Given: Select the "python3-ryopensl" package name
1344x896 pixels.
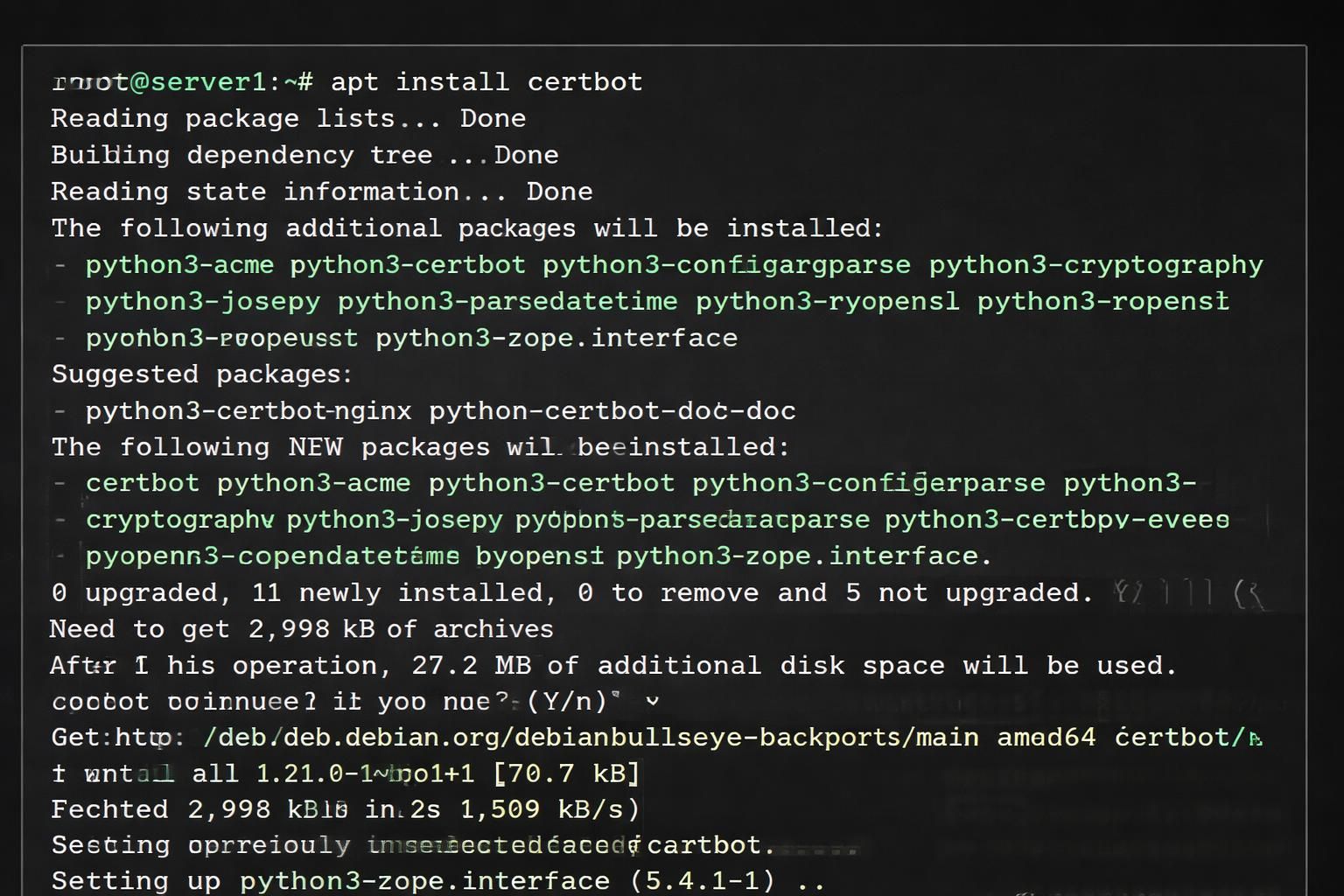Looking at the screenshot, I should click(x=827, y=302).
